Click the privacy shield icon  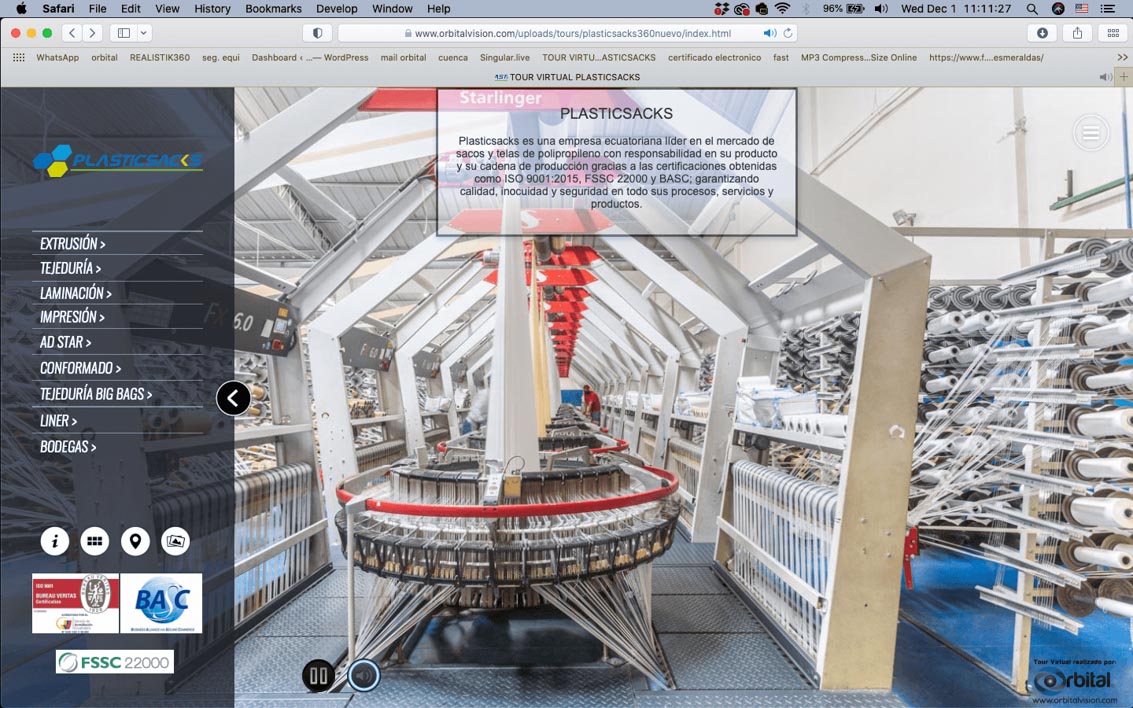click(x=317, y=33)
